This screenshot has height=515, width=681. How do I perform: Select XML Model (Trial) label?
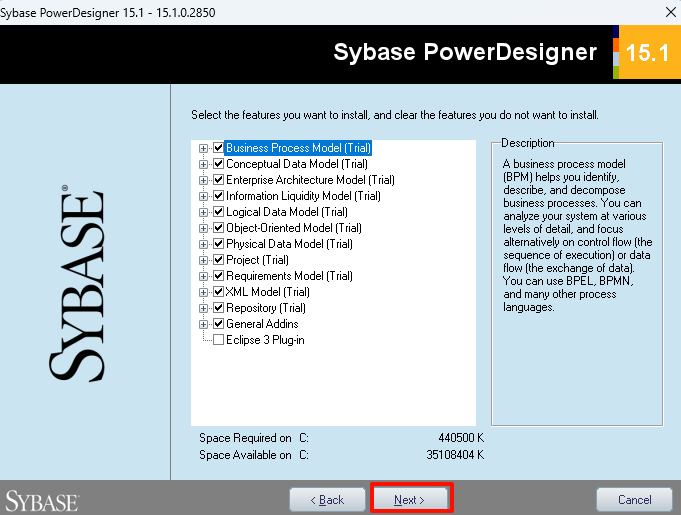tap(268, 292)
